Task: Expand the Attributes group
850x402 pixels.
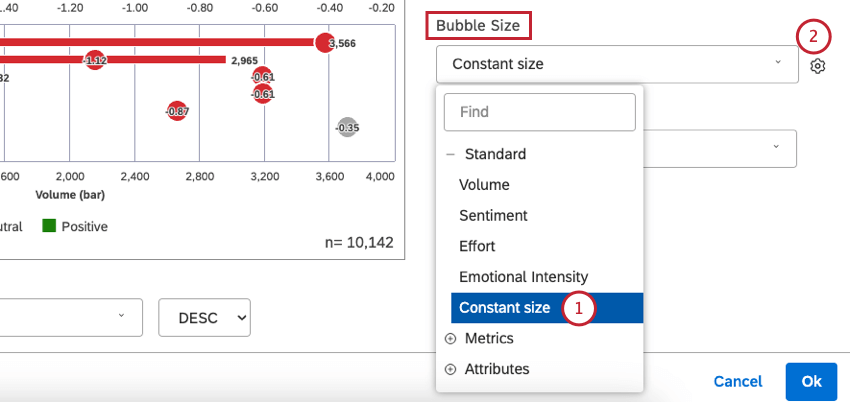Action: click(x=450, y=369)
